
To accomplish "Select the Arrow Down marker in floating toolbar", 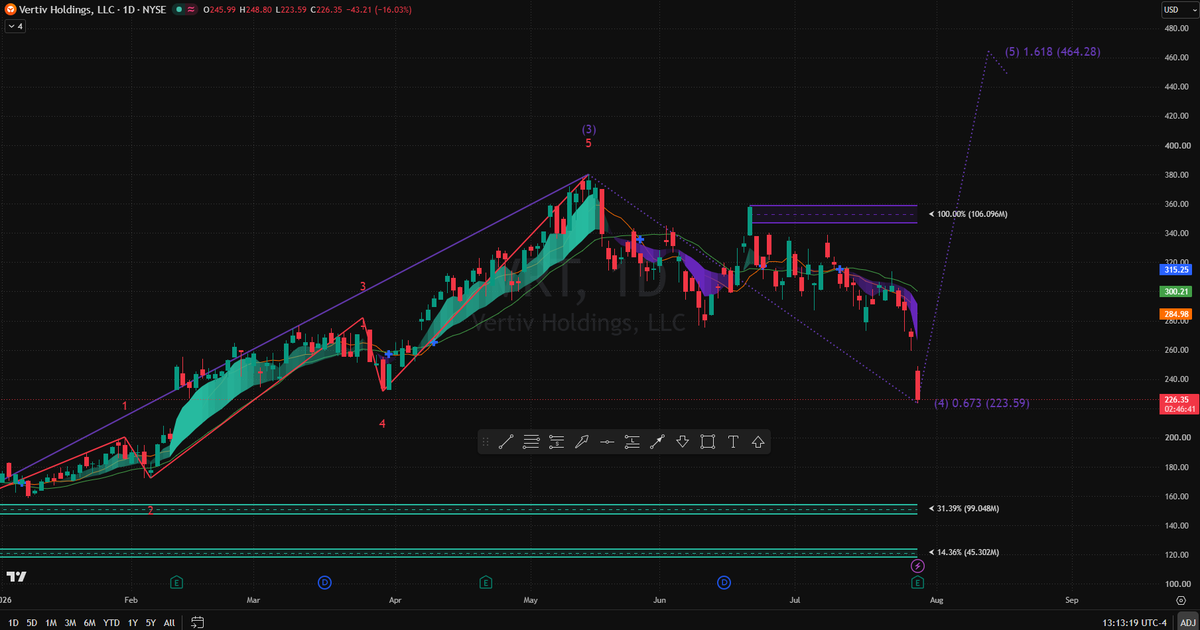I will 683,442.
